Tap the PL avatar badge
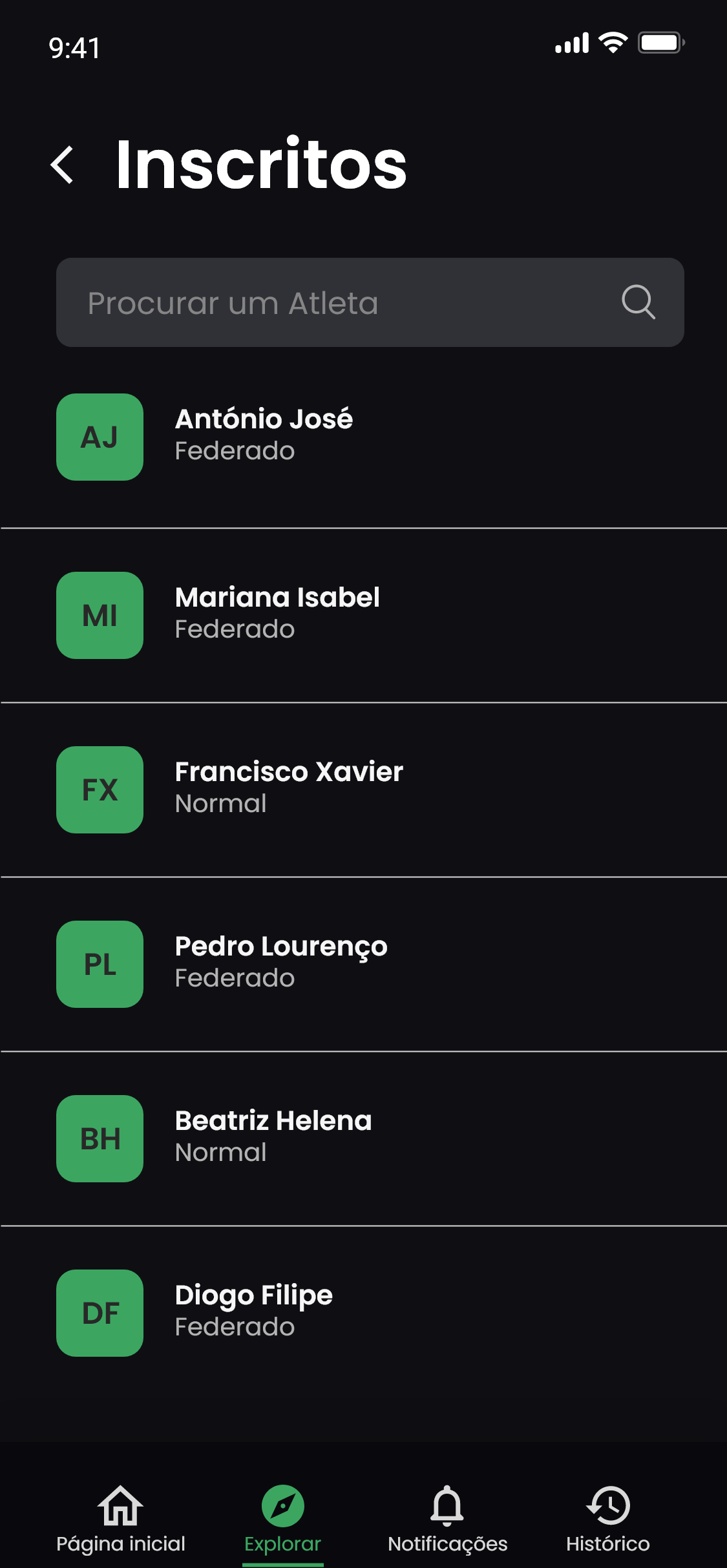 tap(100, 964)
